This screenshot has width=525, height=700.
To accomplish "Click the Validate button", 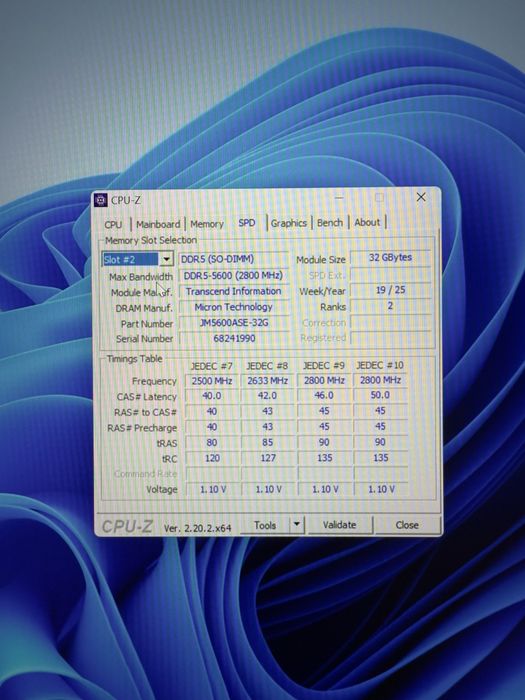I will pyautogui.click(x=340, y=525).
